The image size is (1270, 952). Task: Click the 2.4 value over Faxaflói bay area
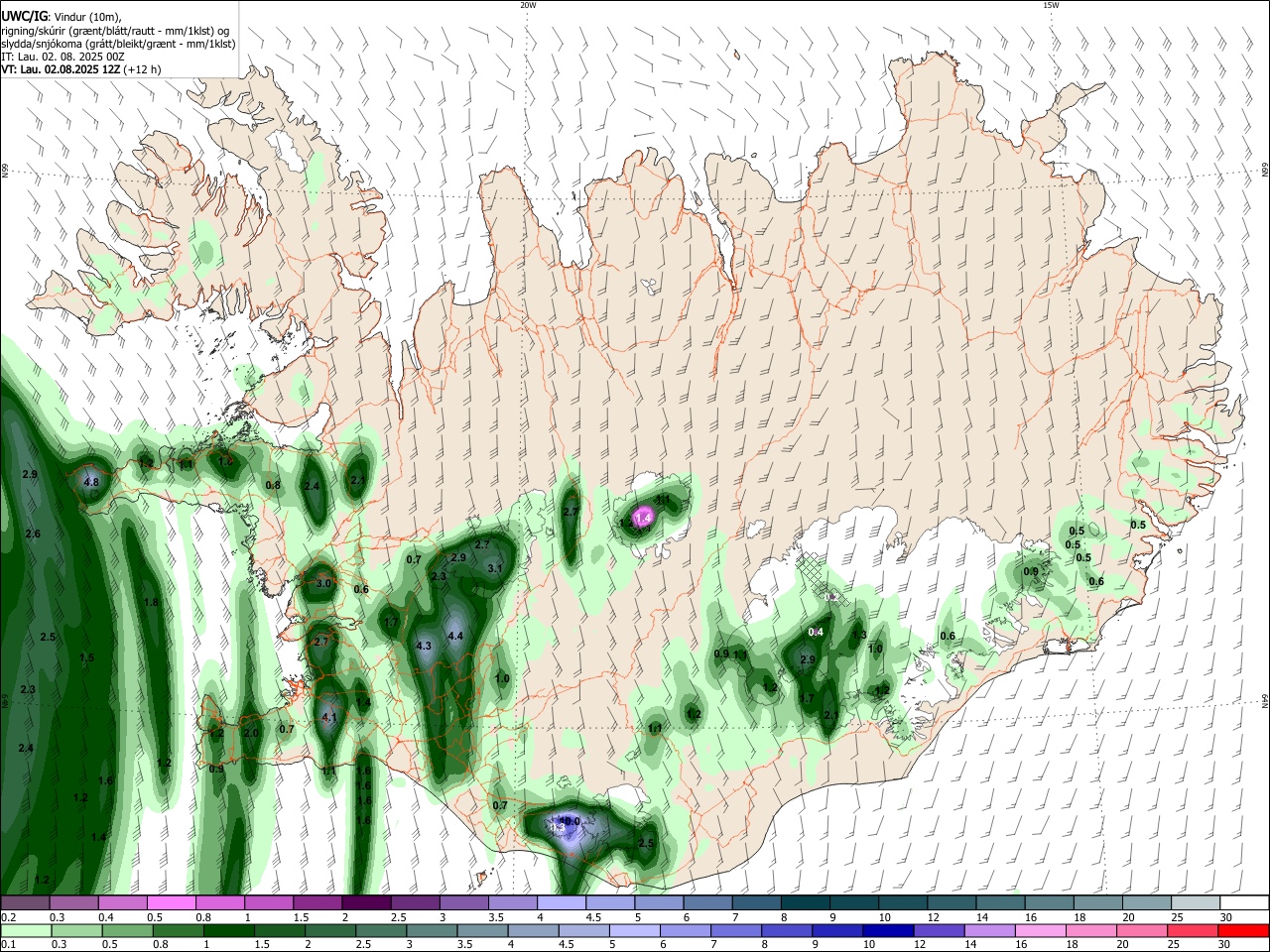pyautogui.click(x=312, y=486)
